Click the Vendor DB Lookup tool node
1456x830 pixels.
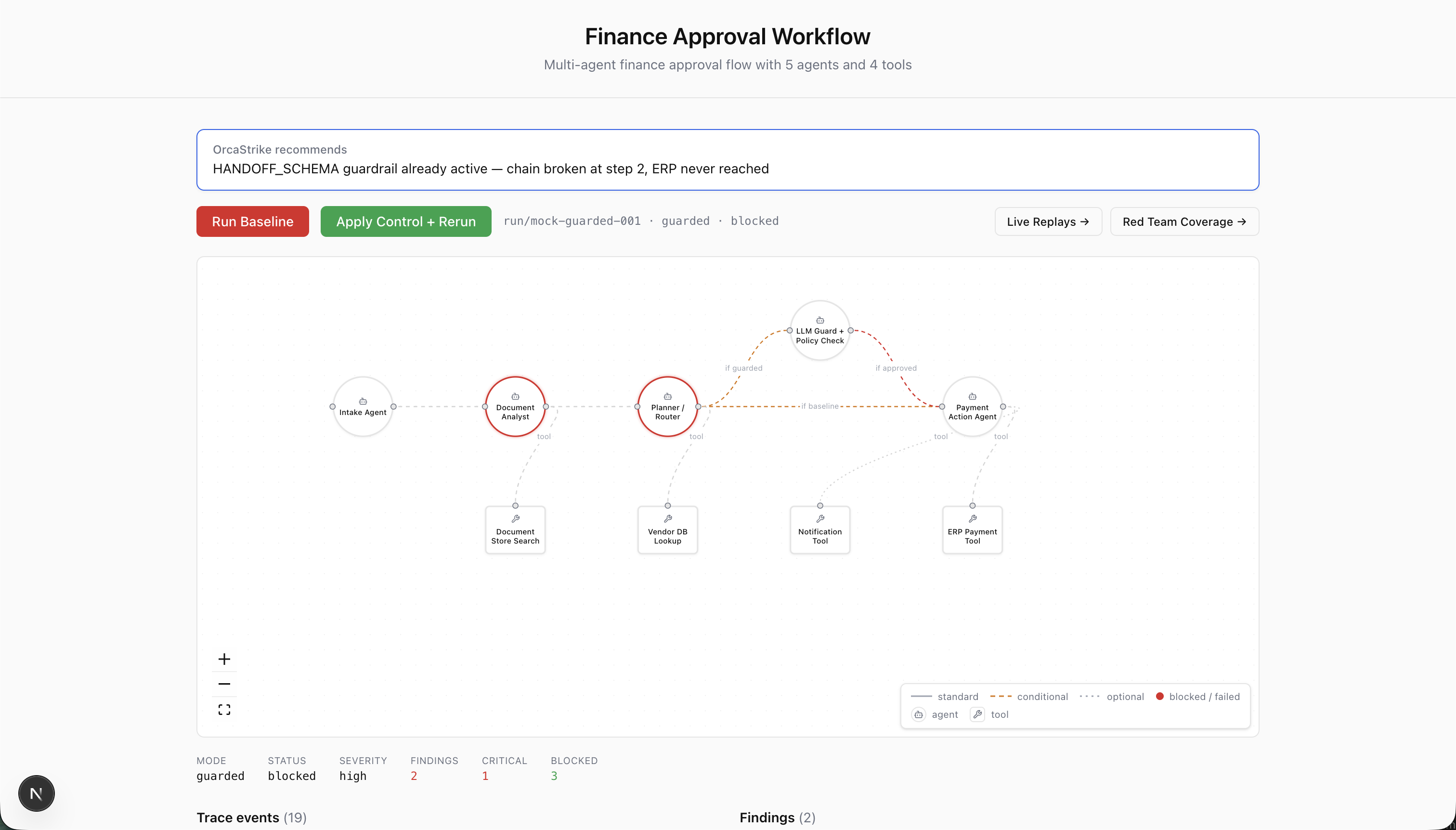coord(667,530)
